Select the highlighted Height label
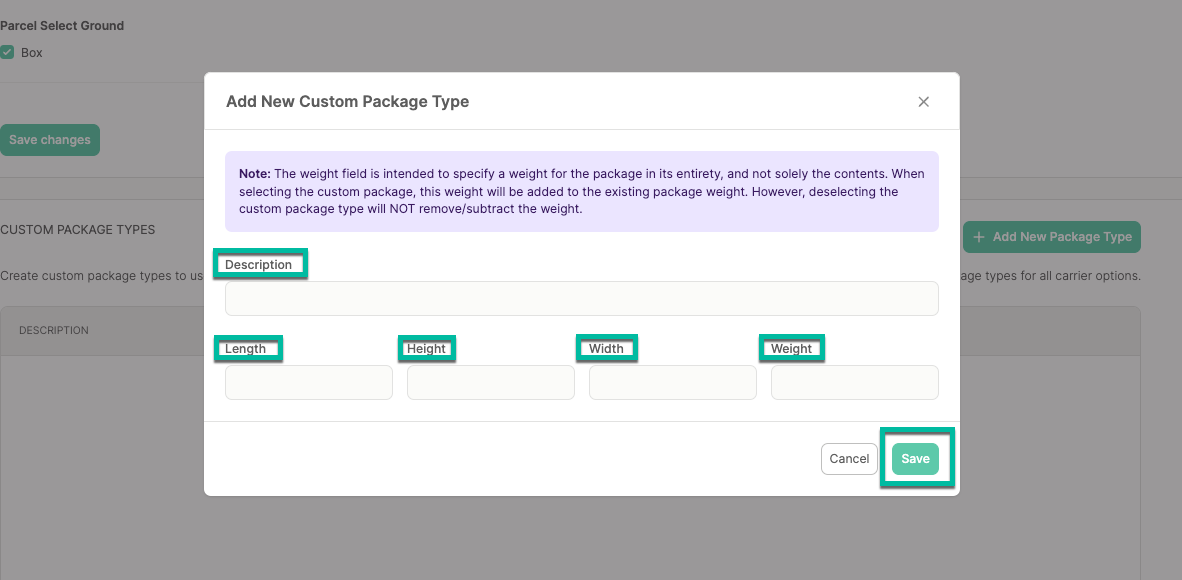The image size is (1182, 580). click(x=426, y=348)
